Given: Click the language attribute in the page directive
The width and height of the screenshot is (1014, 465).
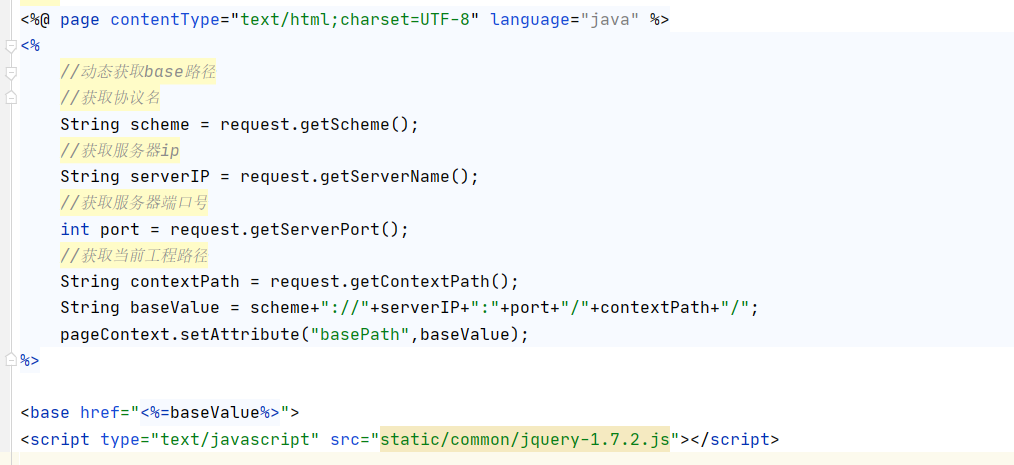Looking at the screenshot, I should (530, 20).
